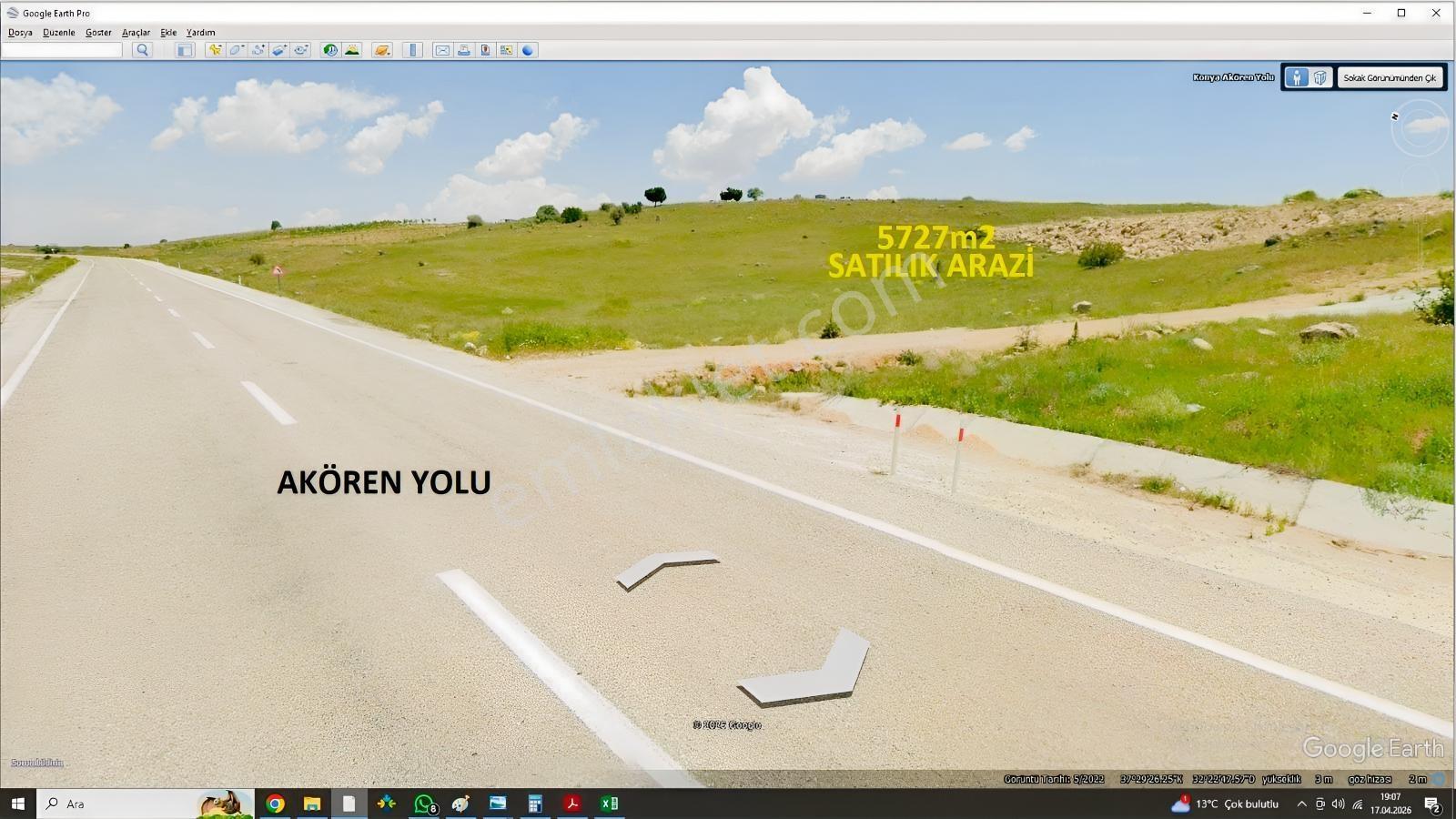Click the backward Street View arrow
Viewport: 1456px width, 819px height.
pyautogui.click(x=804, y=669)
